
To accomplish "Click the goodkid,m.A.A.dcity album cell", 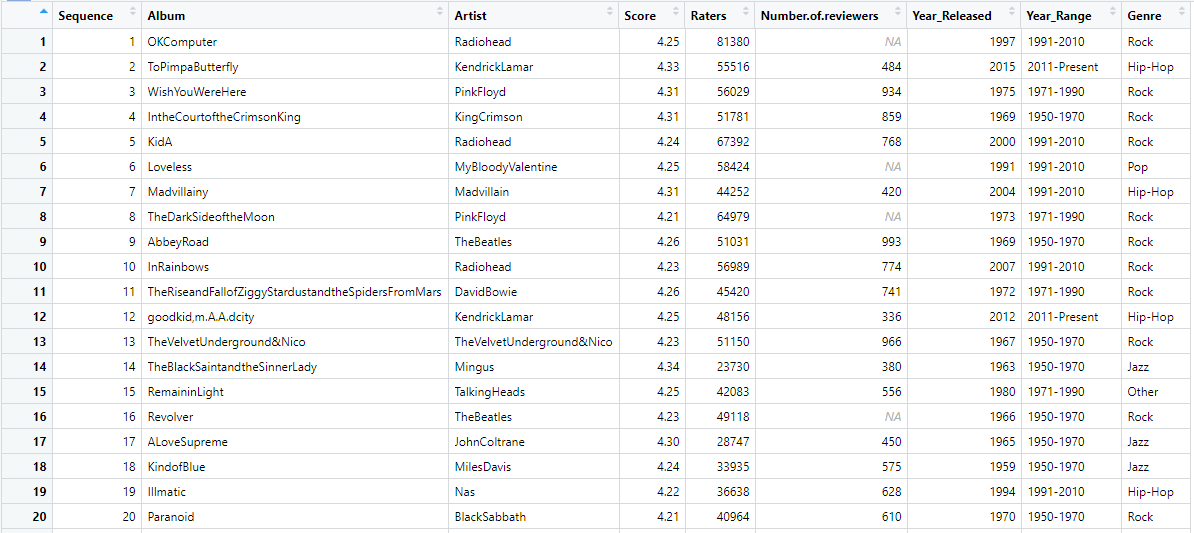I will (295, 317).
